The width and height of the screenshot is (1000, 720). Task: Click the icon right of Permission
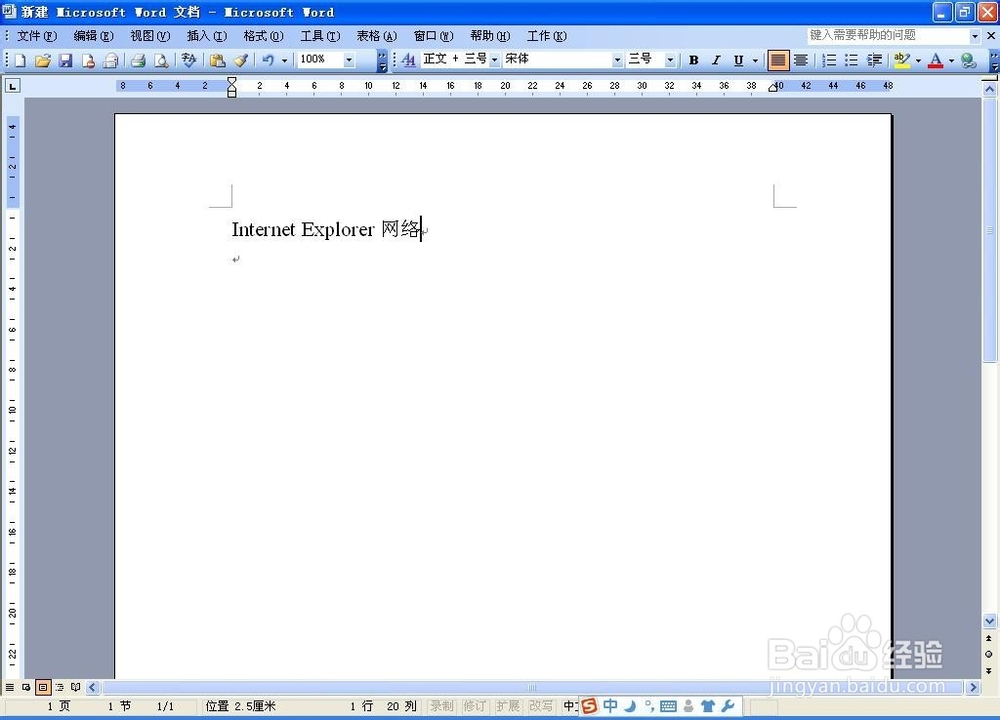pyautogui.click(x=111, y=61)
